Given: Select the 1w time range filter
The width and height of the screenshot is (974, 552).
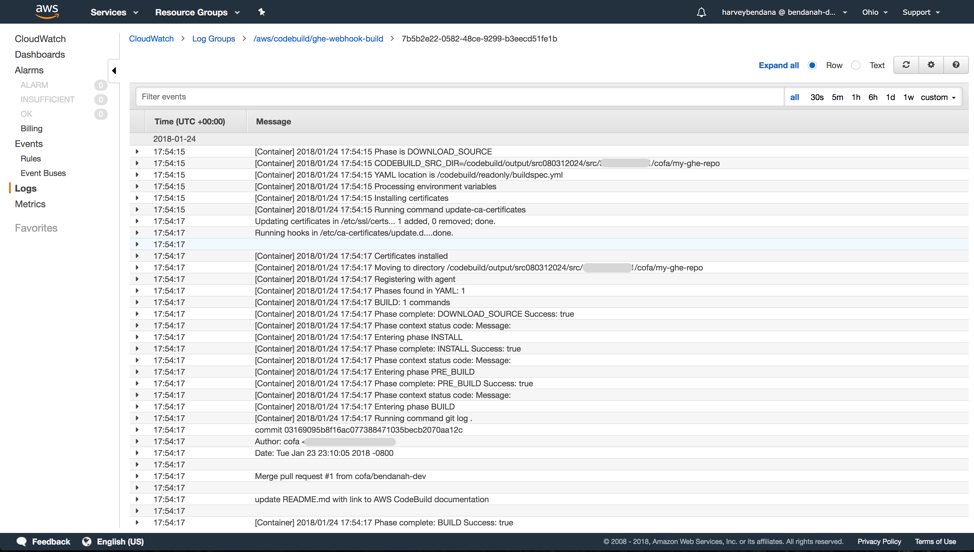Looking at the screenshot, I should [x=908, y=97].
